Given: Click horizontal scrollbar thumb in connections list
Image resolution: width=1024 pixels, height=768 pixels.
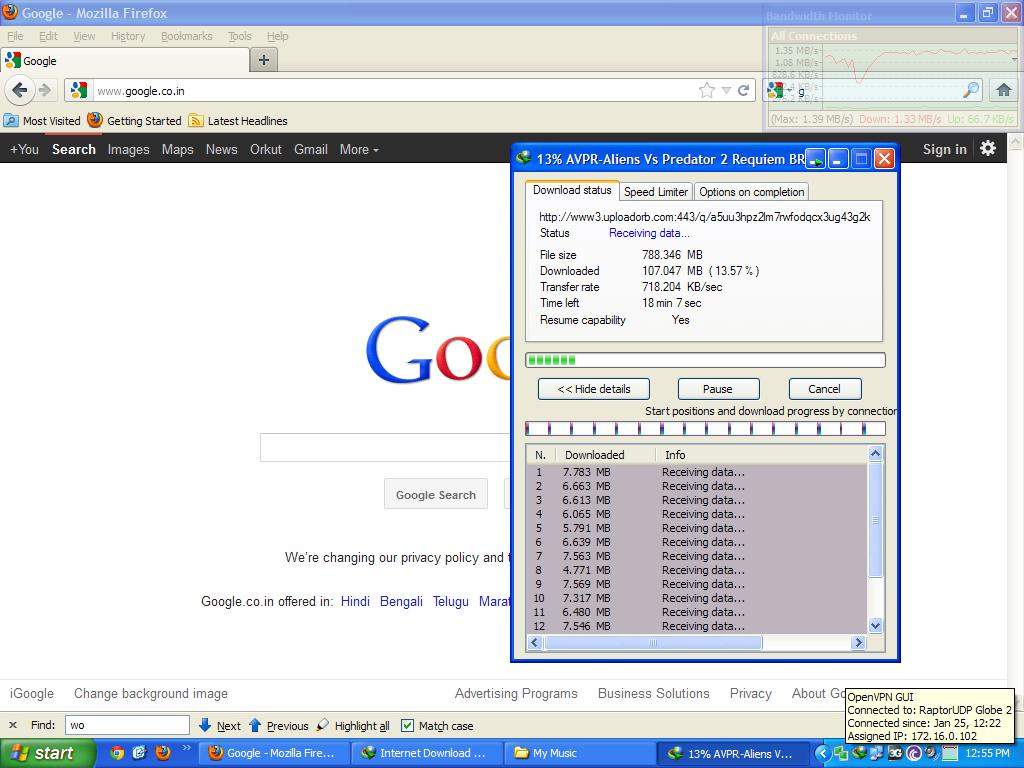Looking at the screenshot, I should (653, 643).
